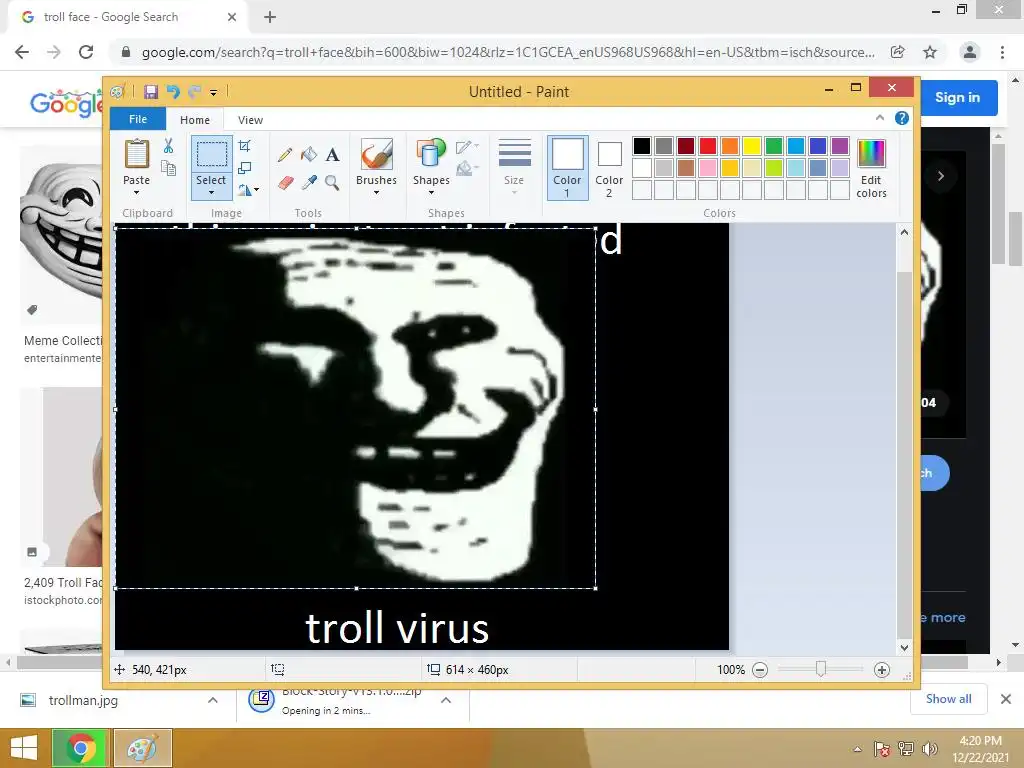Pick the green color swatch

point(774,146)
